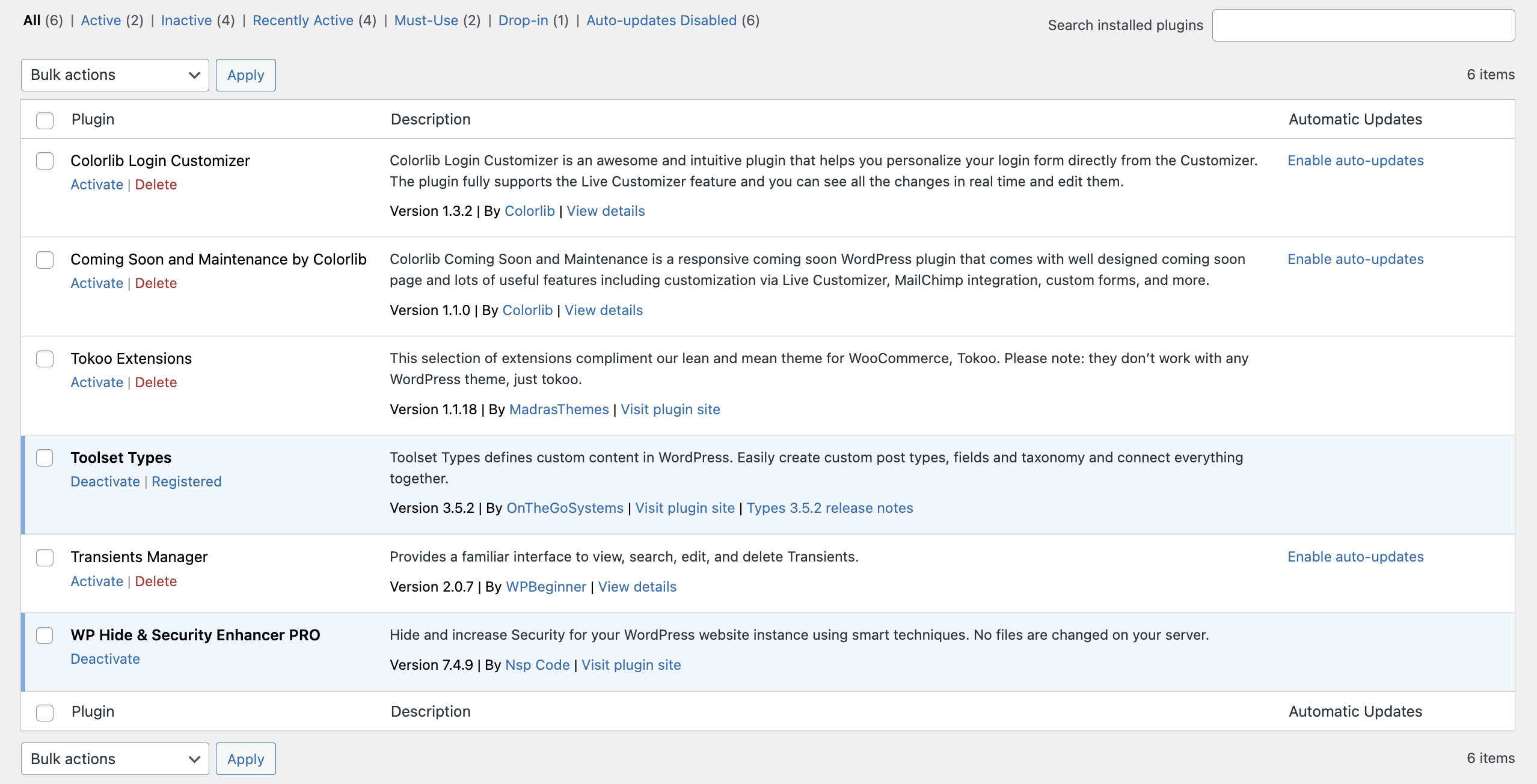Viewport: 1537px width, 784px height.
Task: Show the All plugins filter
Action: click(x=32, y=20)
